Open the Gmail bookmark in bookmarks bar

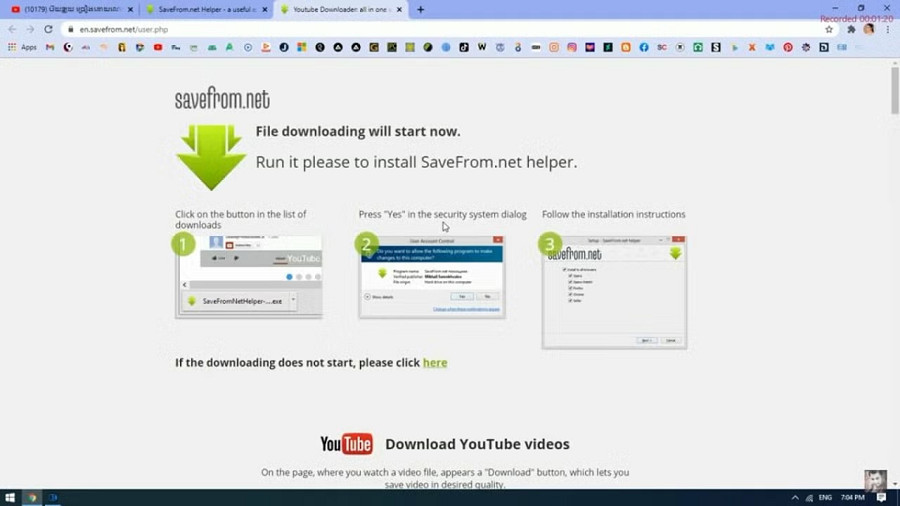click(x=50, y=47)
